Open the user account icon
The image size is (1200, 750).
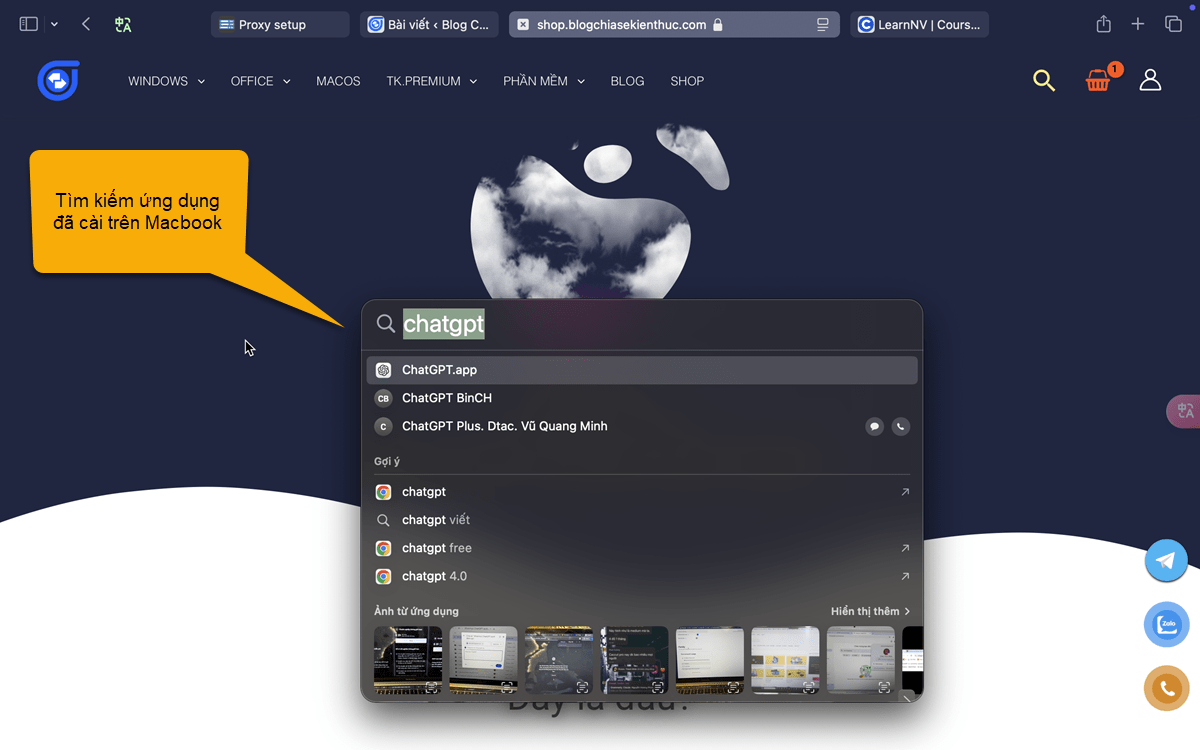pos(1150,80)
